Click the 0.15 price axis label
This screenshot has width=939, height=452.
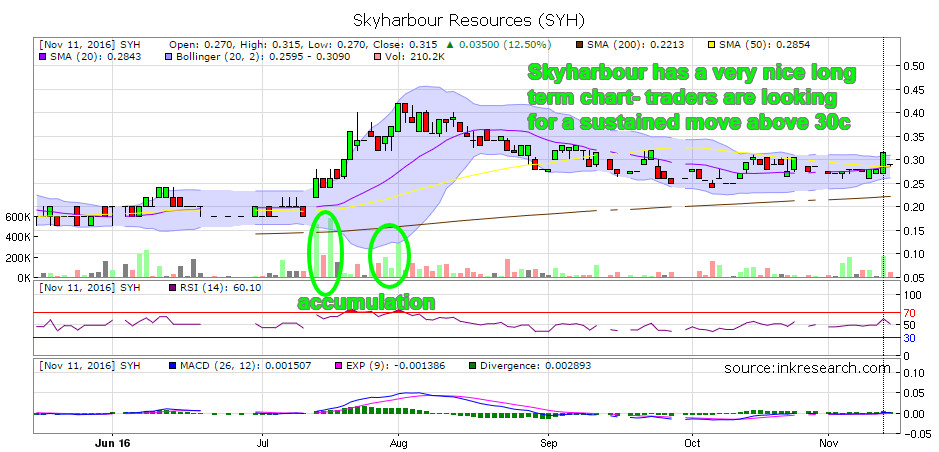(913, 230)
